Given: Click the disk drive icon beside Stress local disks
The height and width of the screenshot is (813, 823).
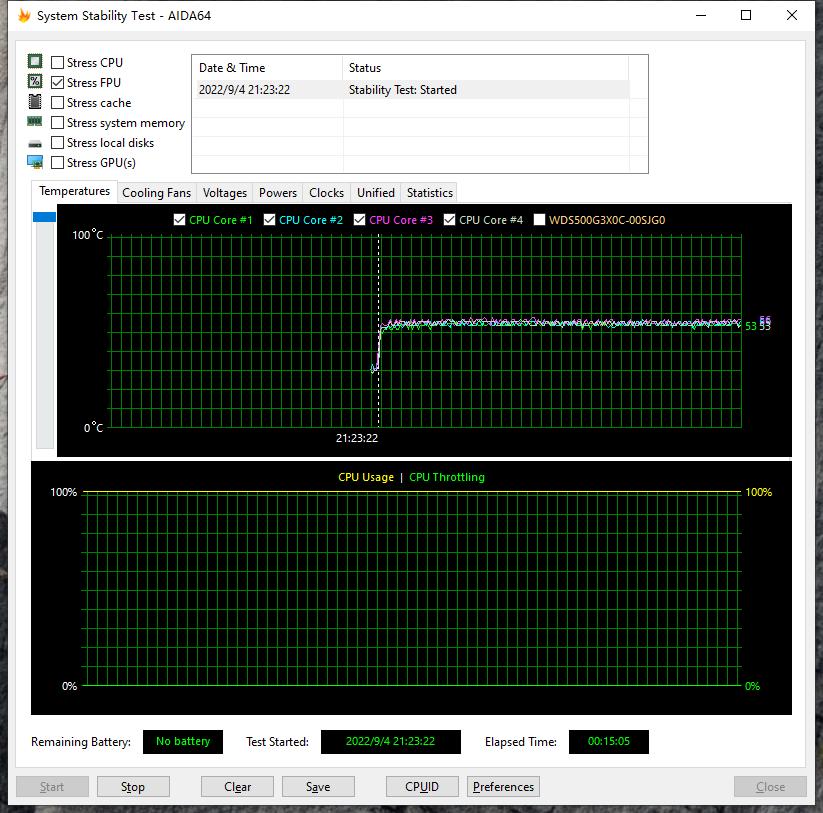Looking at the screenshot, I should click(35, 143).
